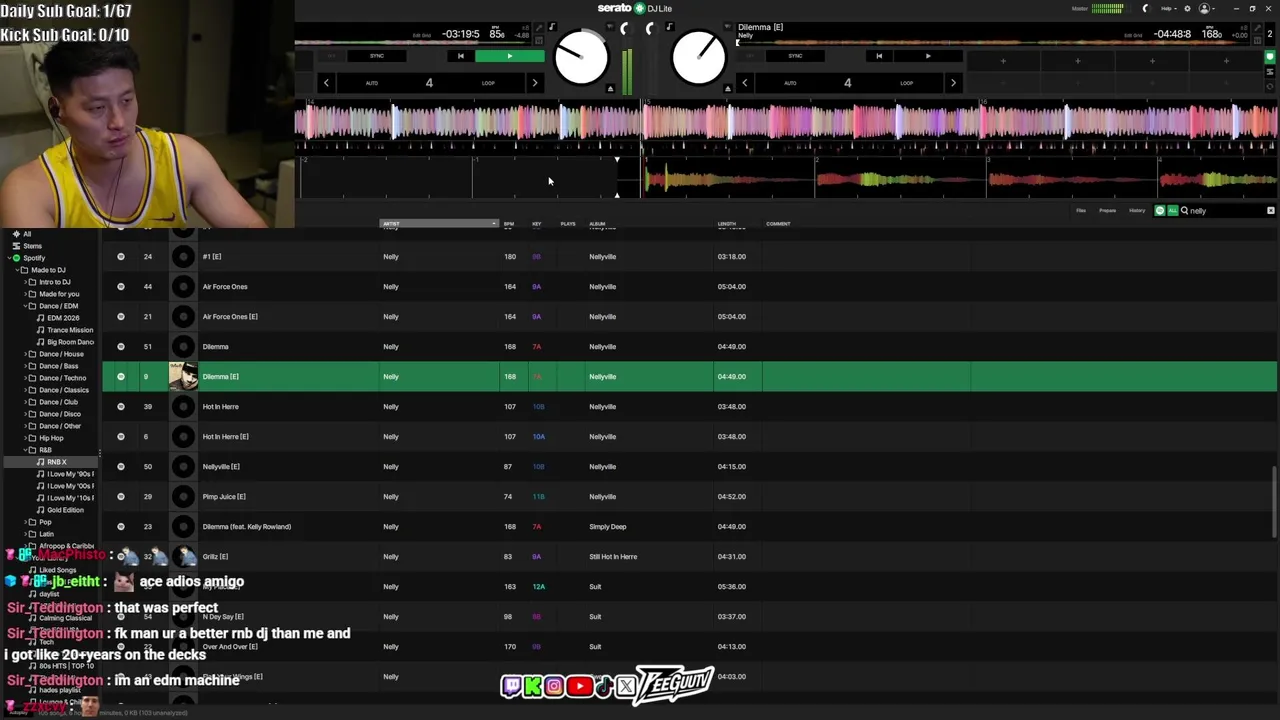Expand the Hip Hop folder
This screenshot has height=720, width=1280.
pyautogui.click(x=24, y=438)
